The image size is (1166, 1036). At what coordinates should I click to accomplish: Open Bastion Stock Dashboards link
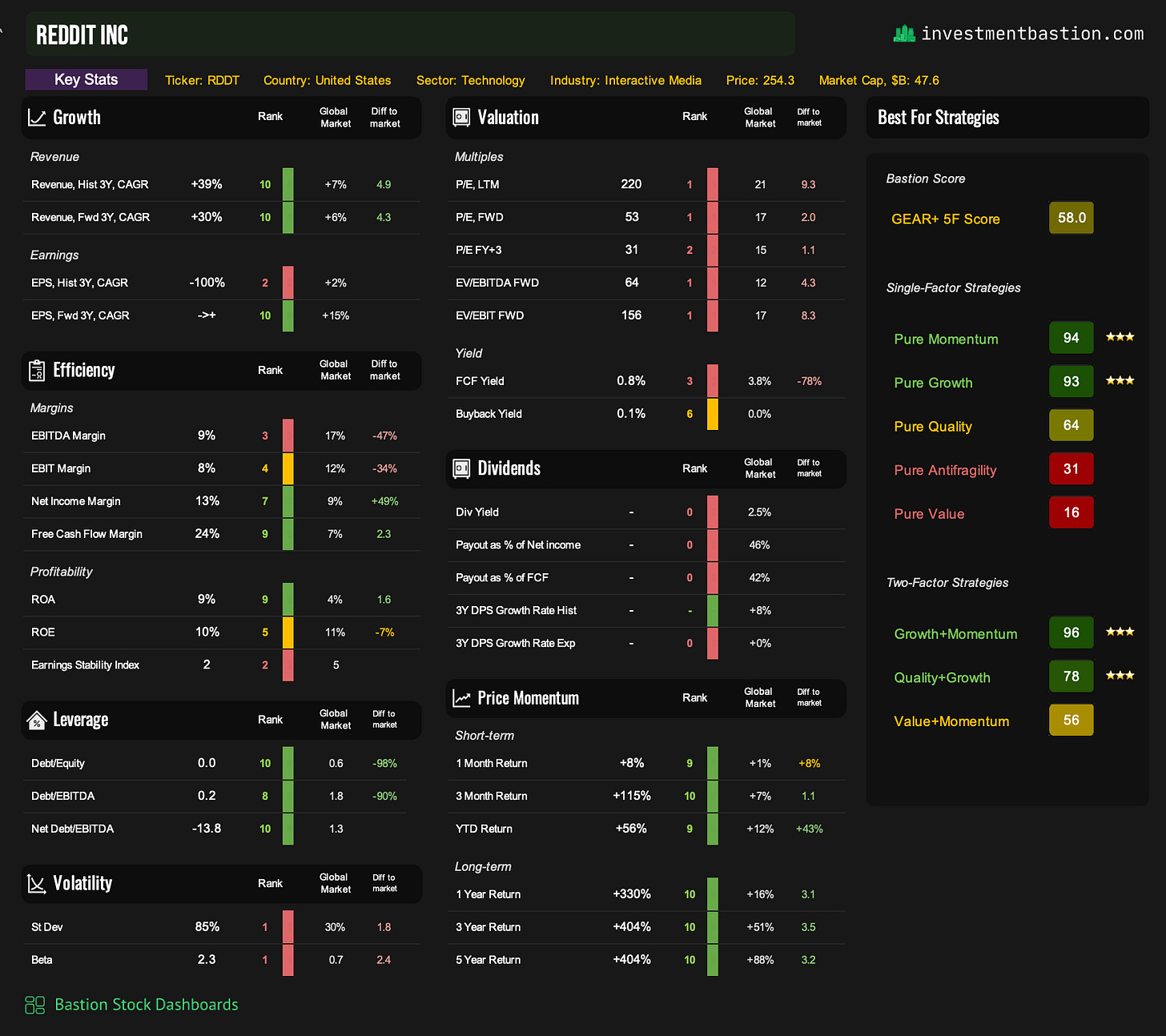147,1005
